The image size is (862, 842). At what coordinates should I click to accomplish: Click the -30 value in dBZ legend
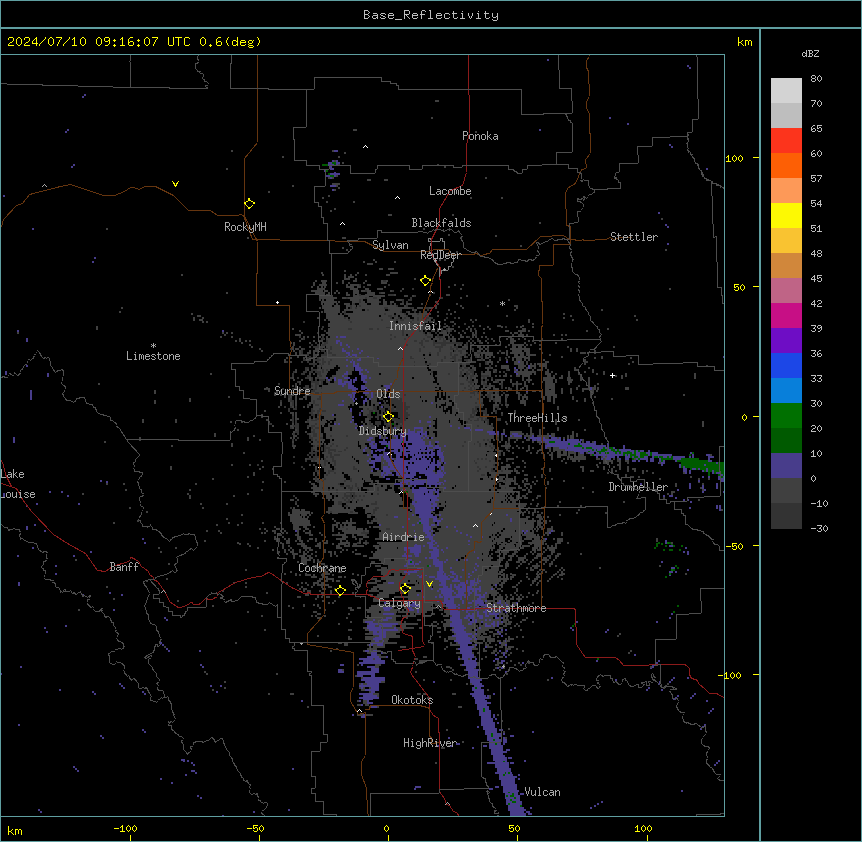point(819,529)
